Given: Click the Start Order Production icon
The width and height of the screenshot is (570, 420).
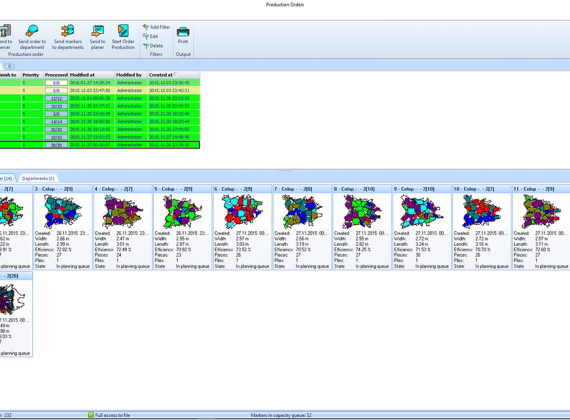Looking at the screenshot, I should point(123,31).
